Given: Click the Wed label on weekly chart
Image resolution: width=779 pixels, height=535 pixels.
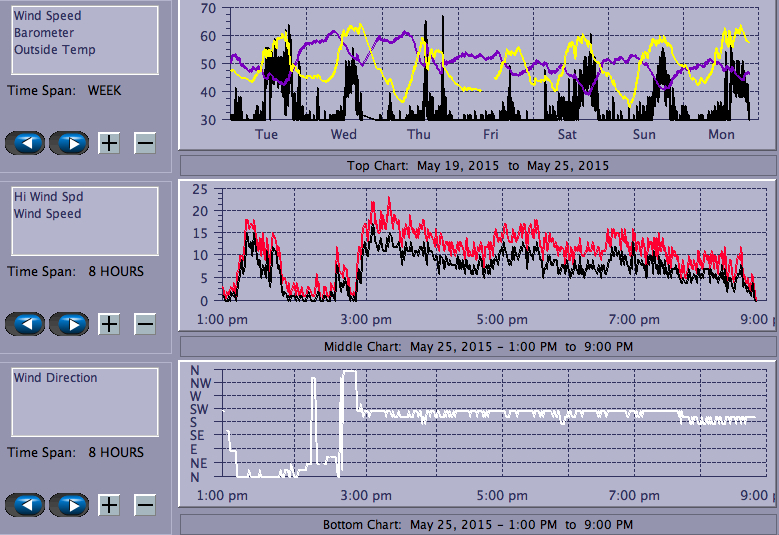Looking at the screenshot, I should [x=343, y=135].
